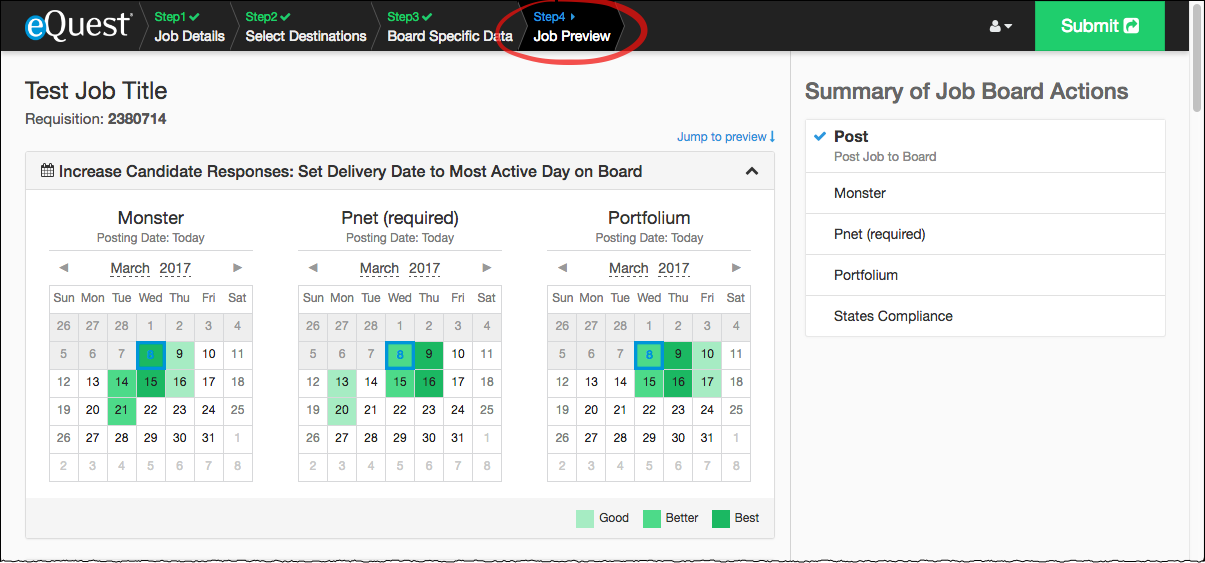Collapse the Increase Candidate Responses panel
The height and width of the screenshot is (563, 1205).
[x=752, y=171]
